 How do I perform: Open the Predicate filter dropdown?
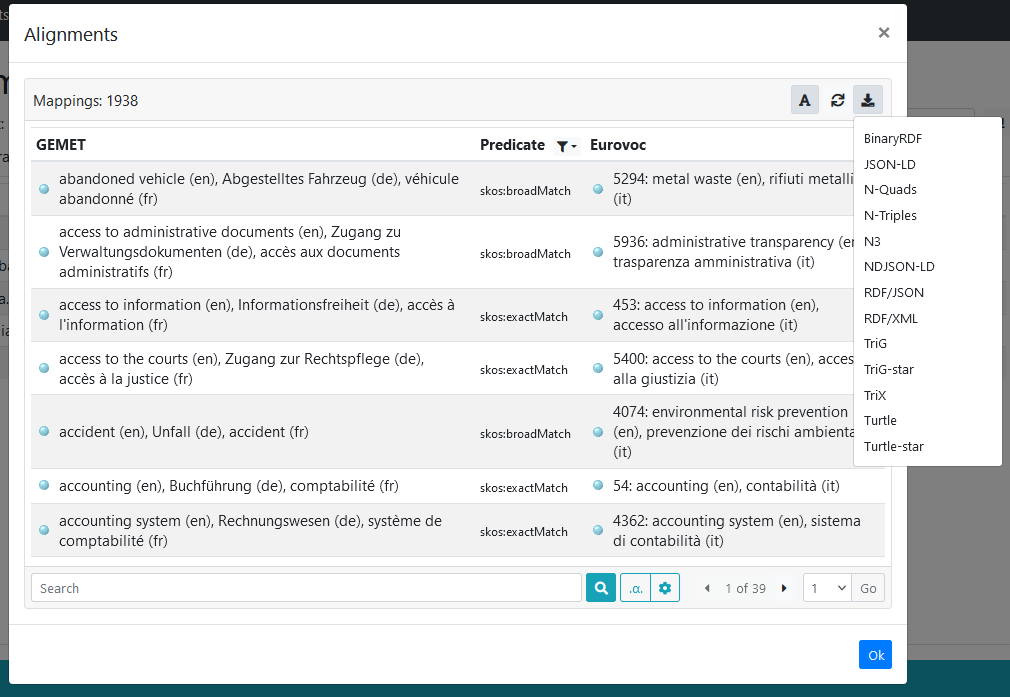[x=566, y=146]
